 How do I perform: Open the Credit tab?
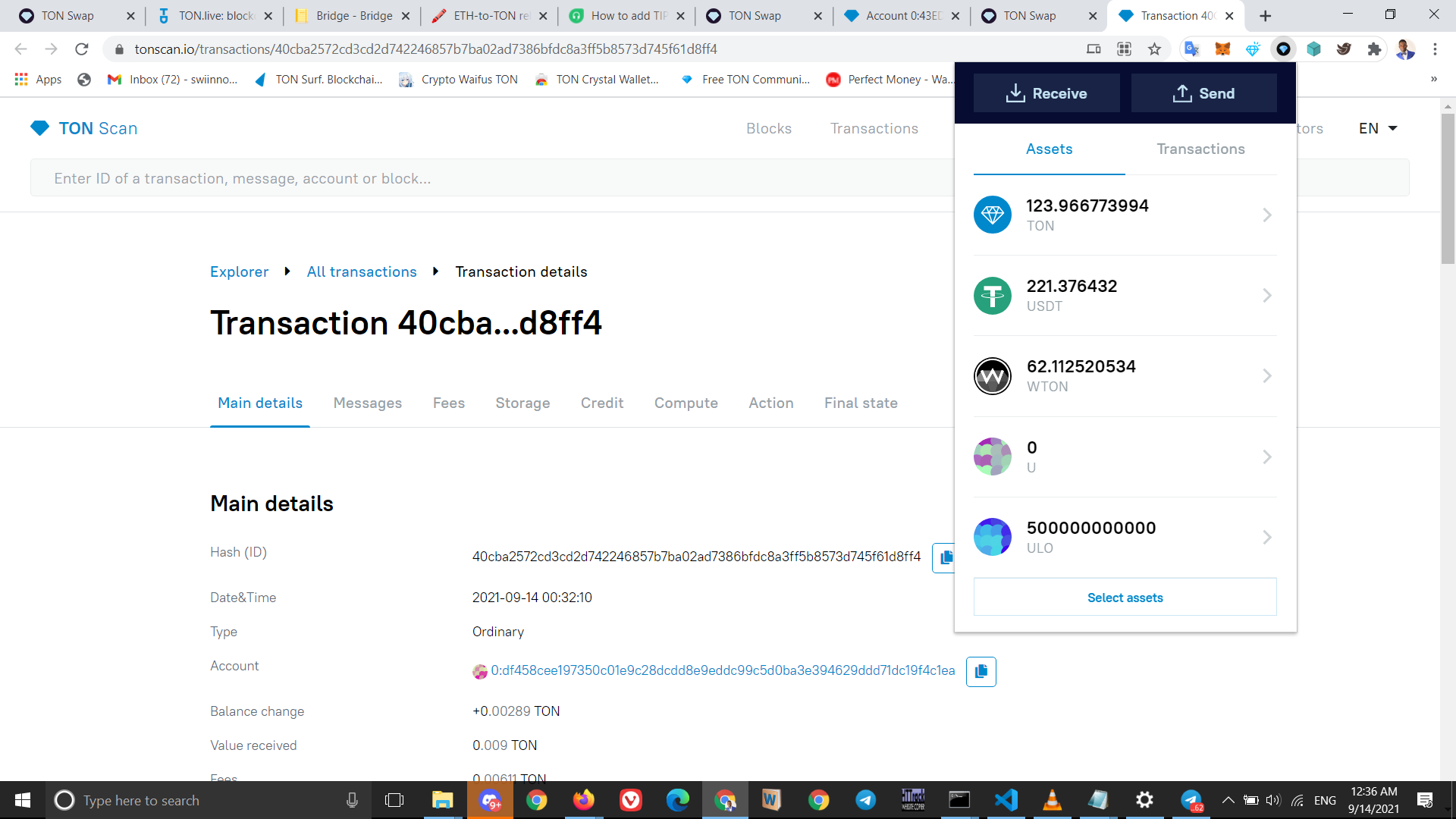pyautogui.click(x=602, y=403)
